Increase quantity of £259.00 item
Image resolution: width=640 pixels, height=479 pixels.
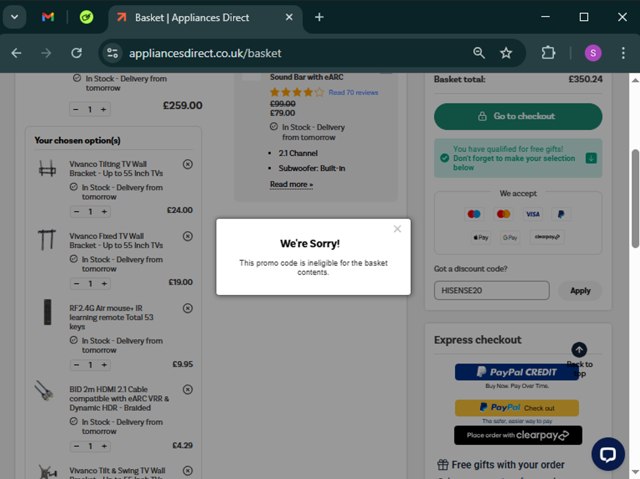click(x=103, y=109)
